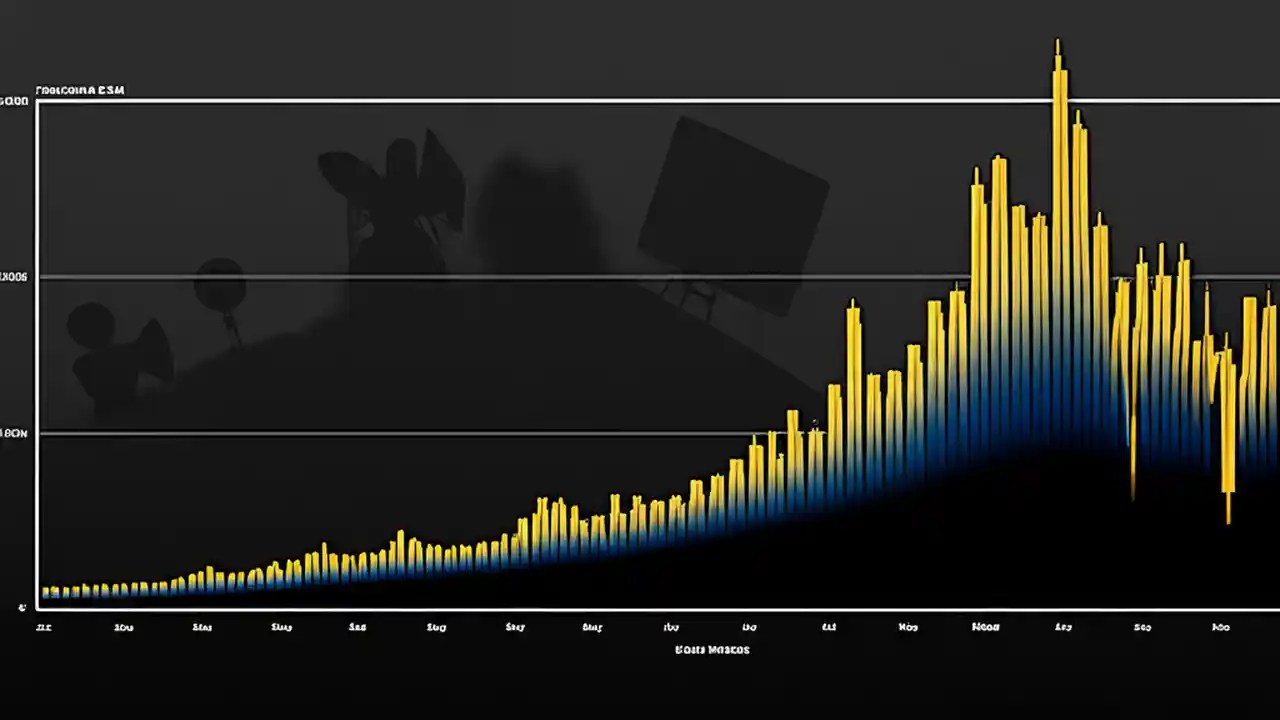Select the first x-axis month label
Image resolution: width=1280 pixels, height=720 pixels.
tap(43, 627)
